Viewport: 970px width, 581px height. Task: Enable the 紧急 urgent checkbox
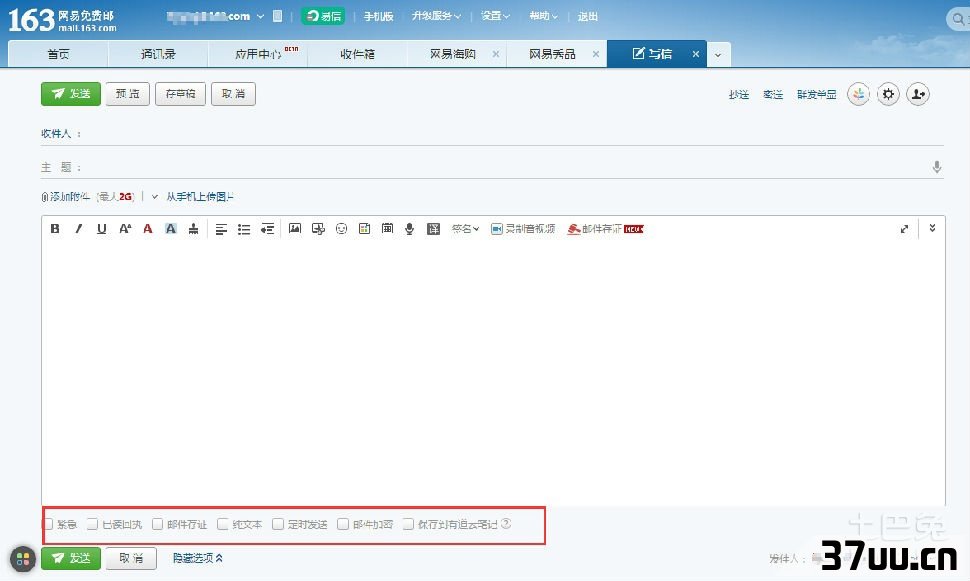click(48, 524)
